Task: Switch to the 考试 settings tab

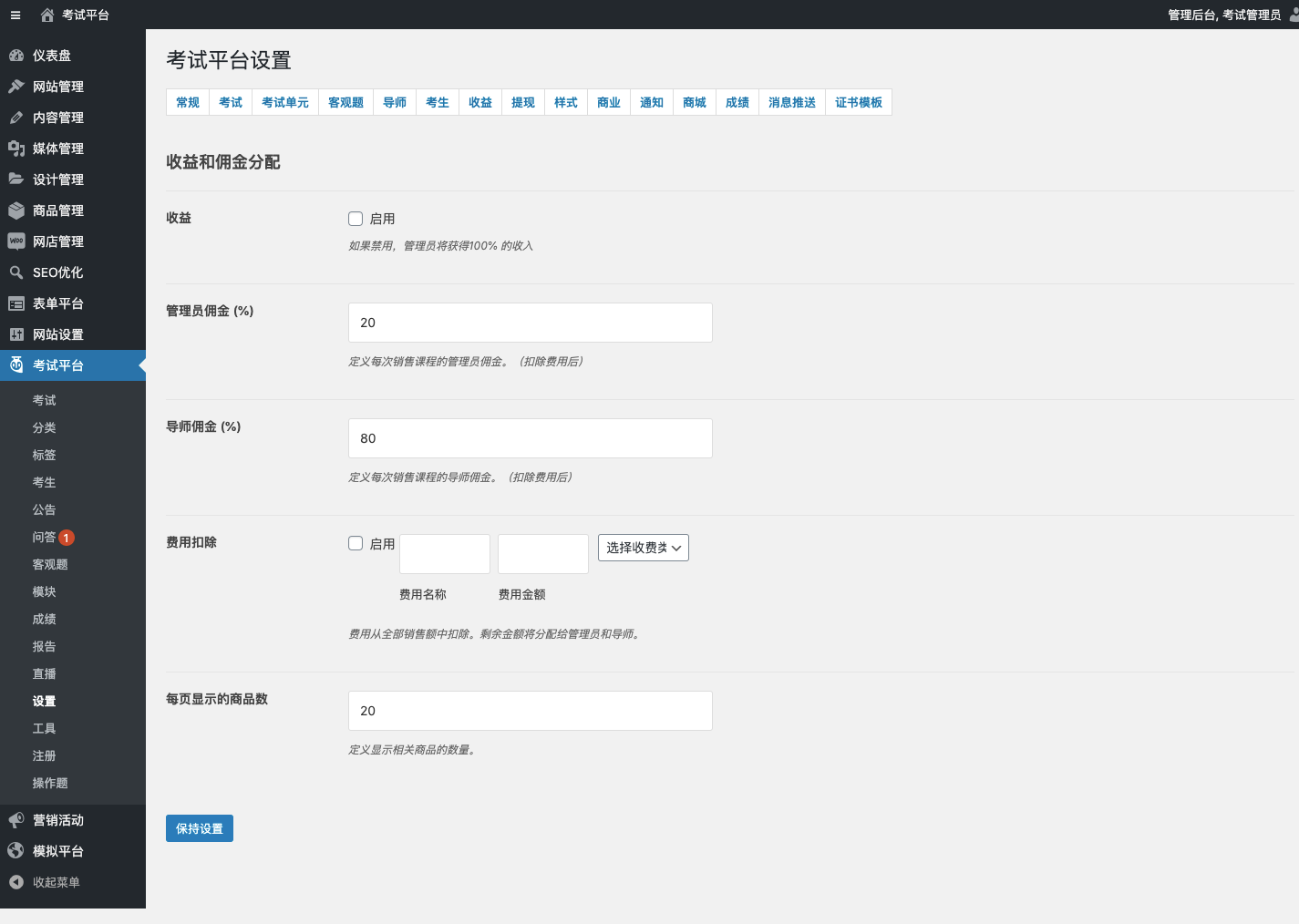Action: coord(231,102)
